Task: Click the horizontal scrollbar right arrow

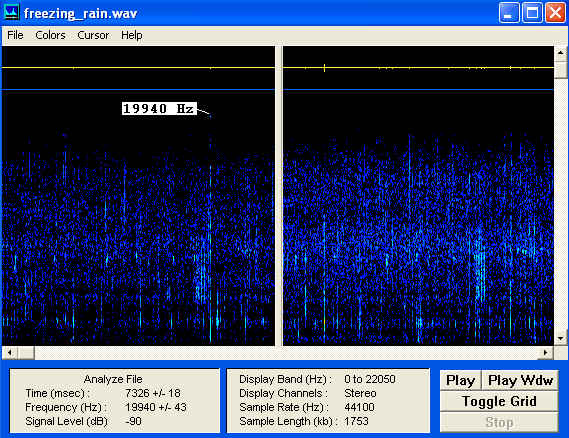Action: pyautogui.click(x=545, y=352)
